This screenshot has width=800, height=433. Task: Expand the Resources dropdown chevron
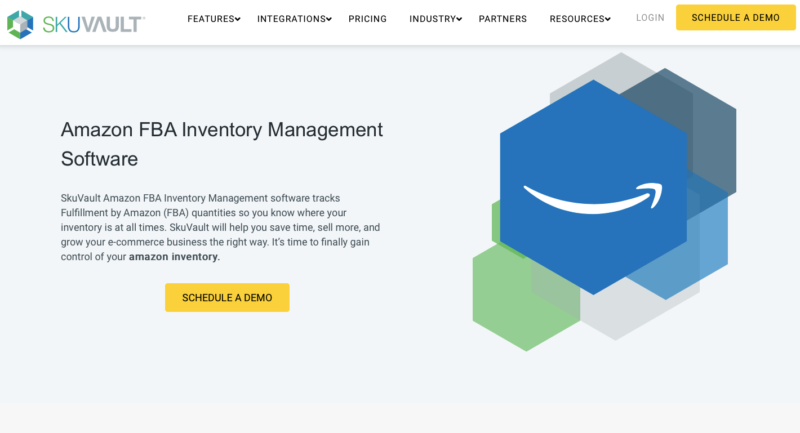[608, 19]
